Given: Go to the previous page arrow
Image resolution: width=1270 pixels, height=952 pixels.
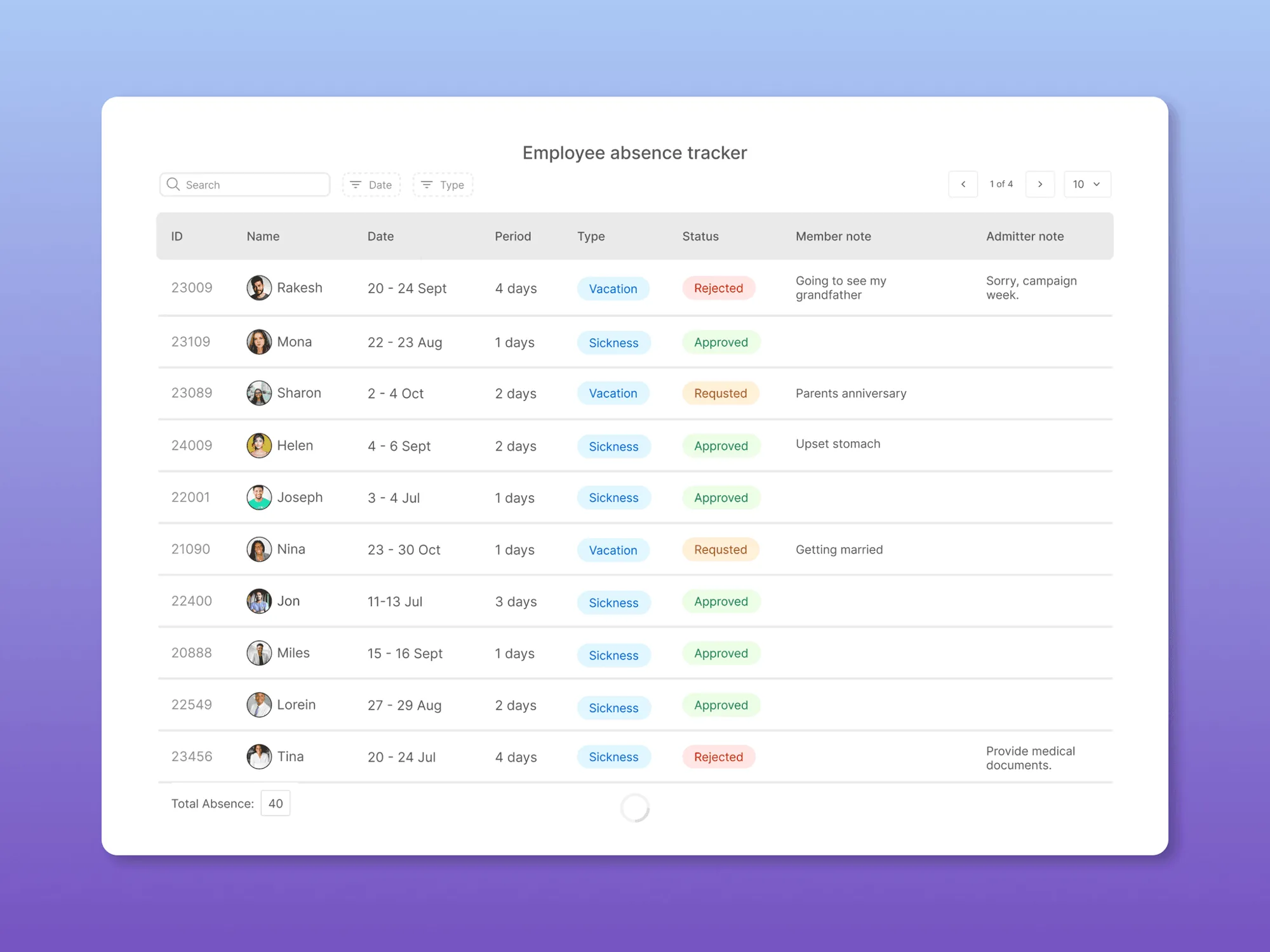Looking at the screenshot, I should tap(963, 184).
